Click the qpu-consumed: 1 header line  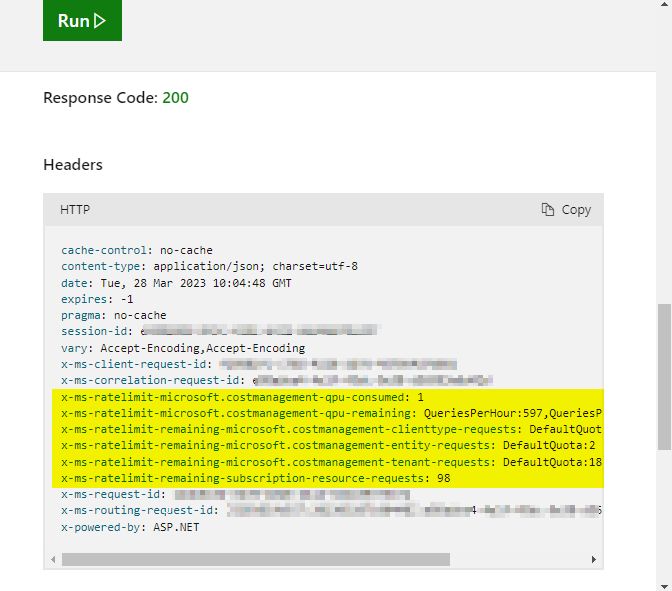click(x=242, y=397)
